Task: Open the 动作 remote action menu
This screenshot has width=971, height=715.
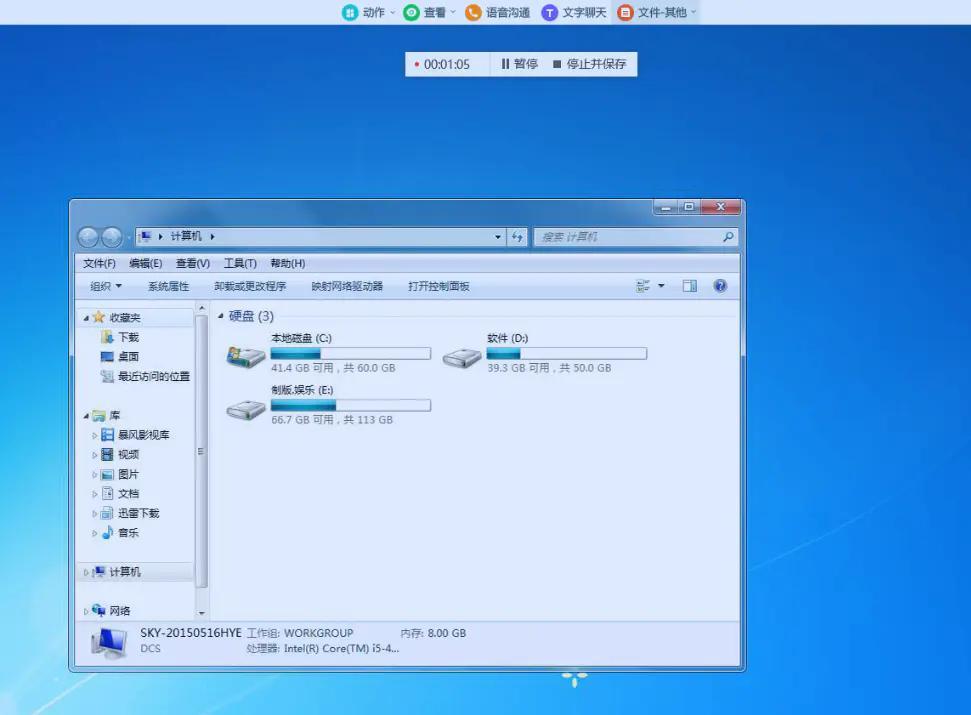Action: coord(368,12)
